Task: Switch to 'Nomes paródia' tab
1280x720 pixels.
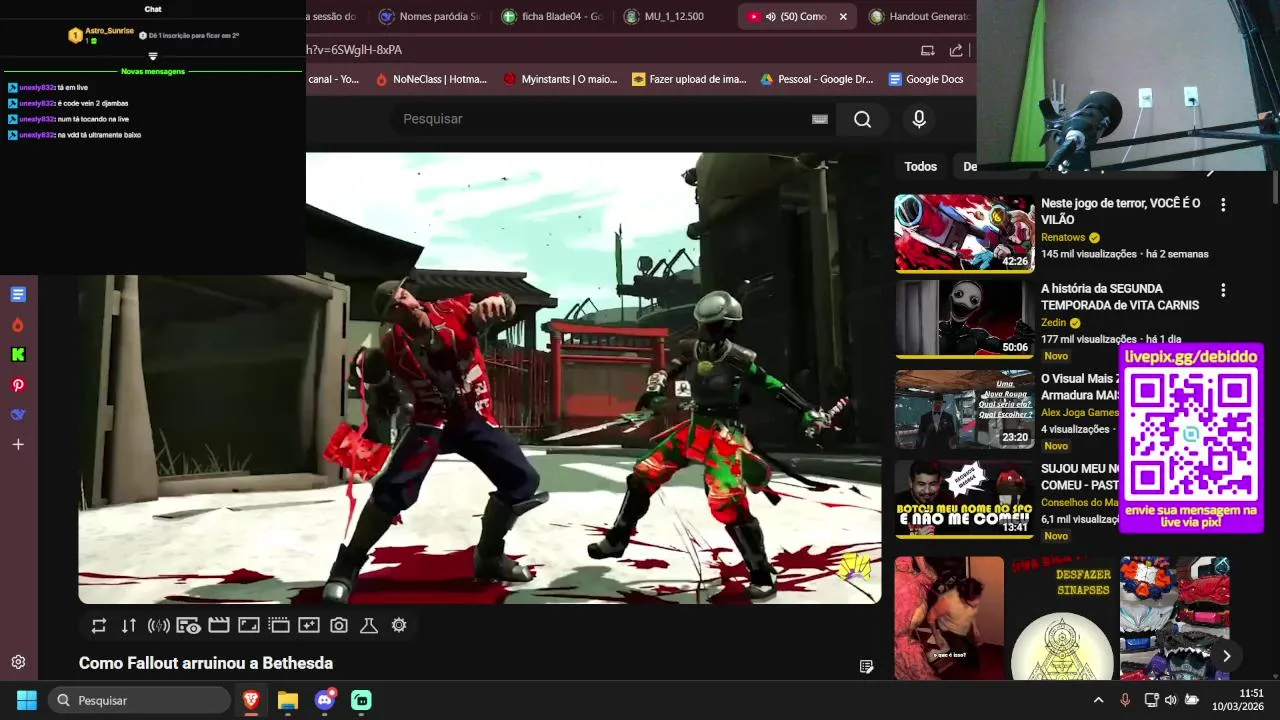Action: [430, 17]
